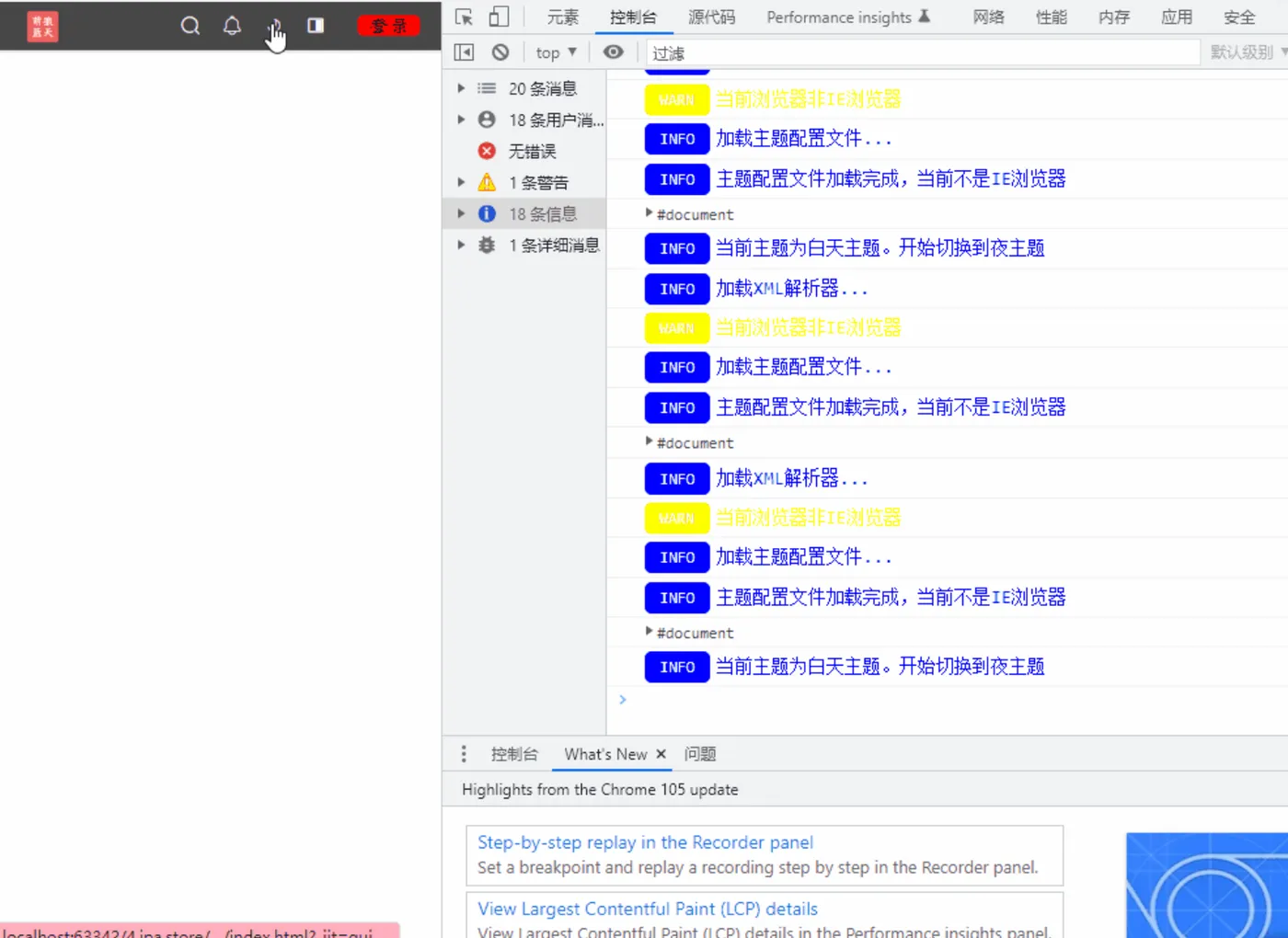Click the user icon beside 18 条用户消息
1288x938 pixels.
point(487,120)
